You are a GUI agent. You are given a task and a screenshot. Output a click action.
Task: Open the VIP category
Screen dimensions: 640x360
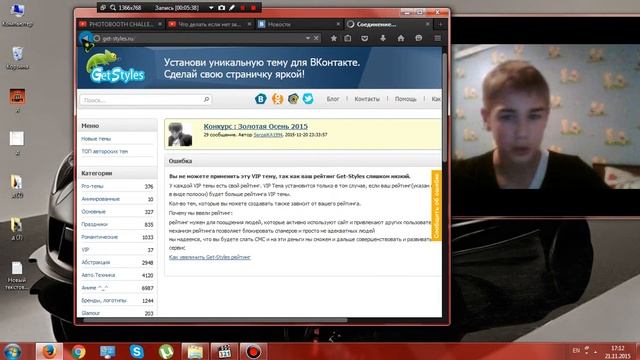[x=85, y=250]
